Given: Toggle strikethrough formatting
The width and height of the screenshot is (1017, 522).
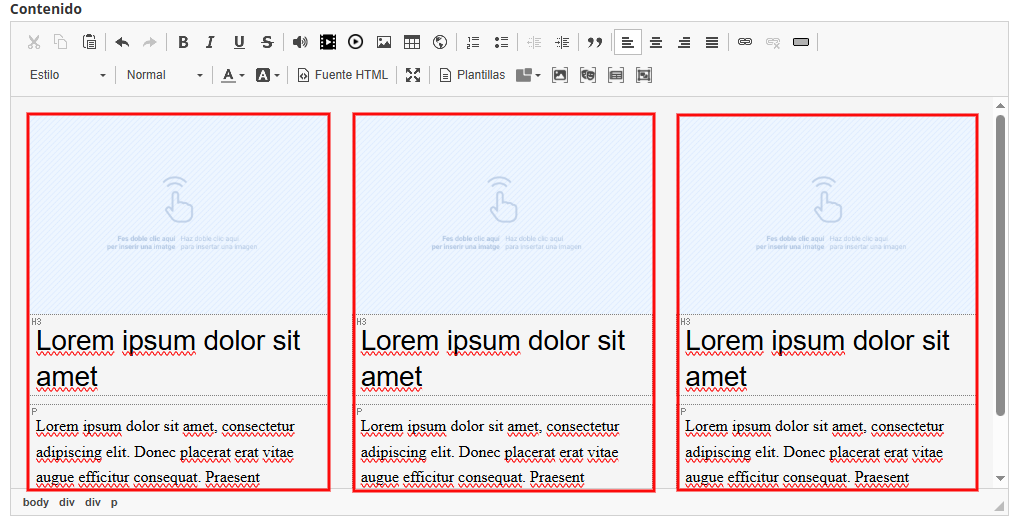Looking at the screenshot, I should coord(267,42).
